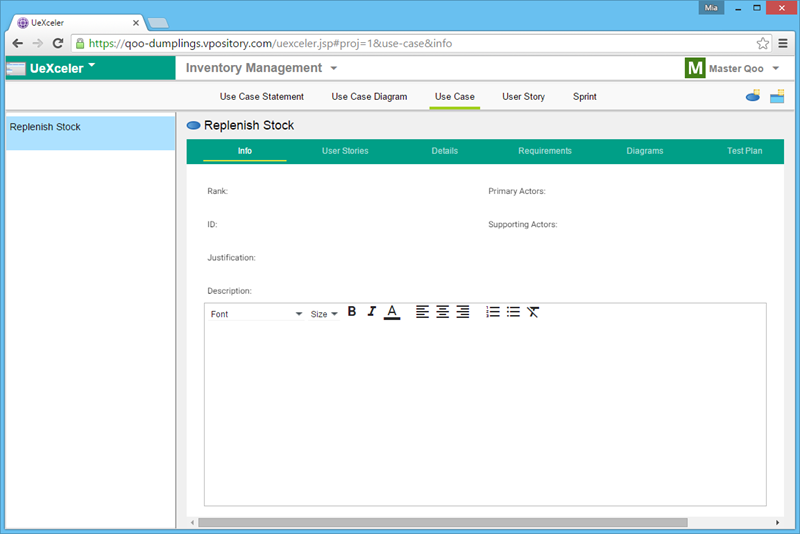Open the Details sub-tab
This screenshot has width=800, height=534.
pos(444,151)
